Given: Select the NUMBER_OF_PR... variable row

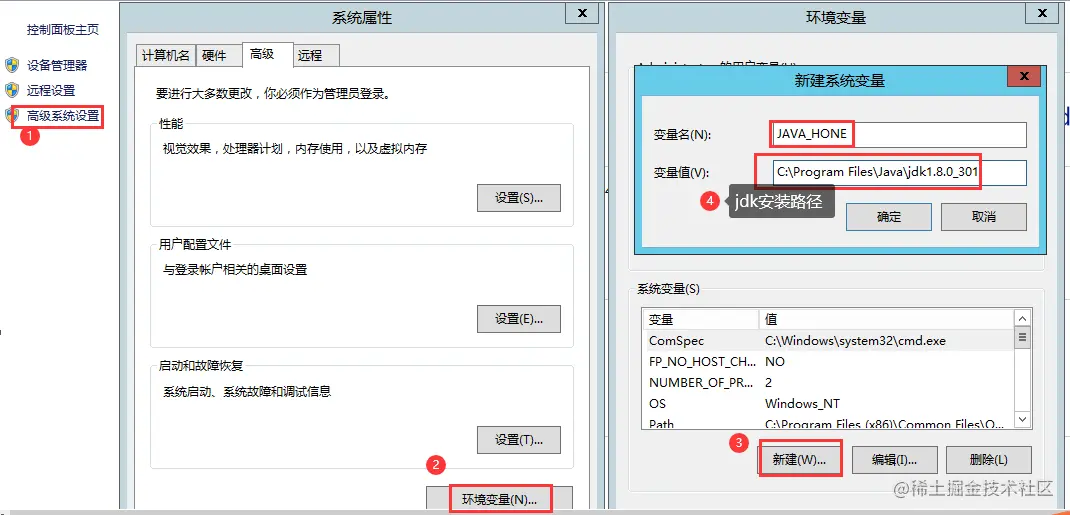Looking at the screenshot, I should pyautogui.click(x=828, y=383).
